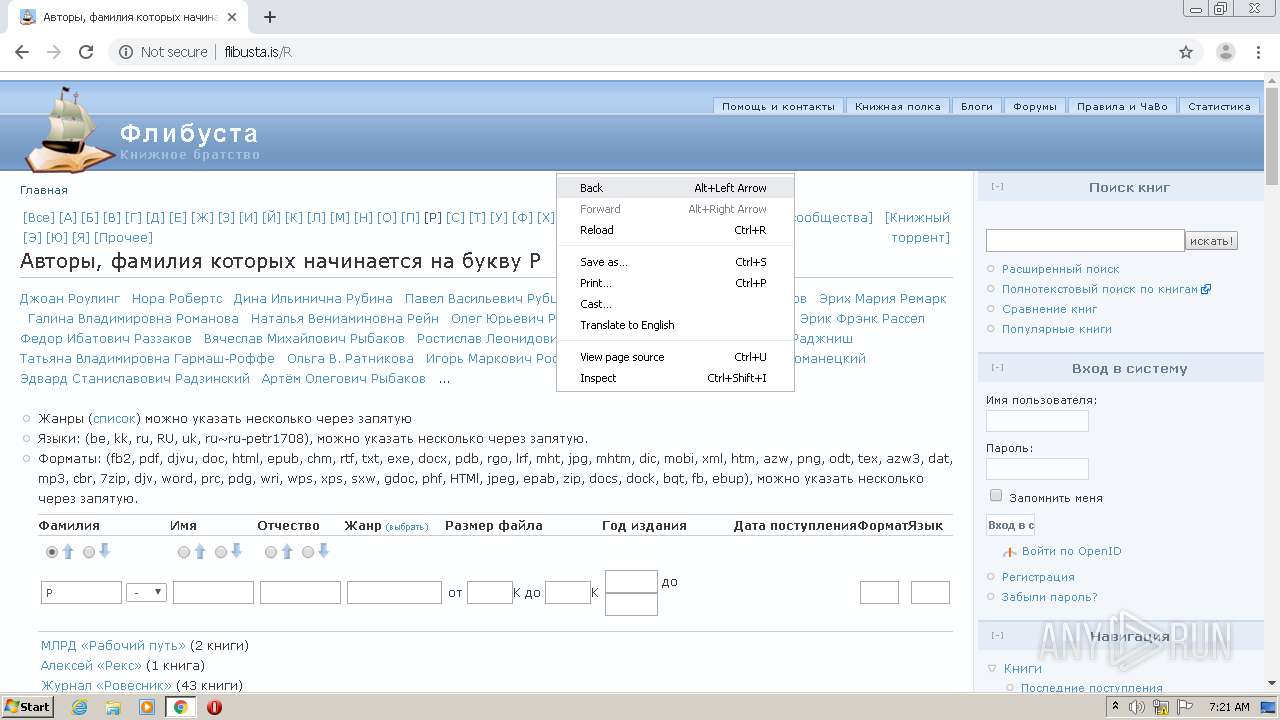This screenshot has width=1280, height=720.
Task: Click the address bar URL flibusta.is/Р
Action: [258, 52]
